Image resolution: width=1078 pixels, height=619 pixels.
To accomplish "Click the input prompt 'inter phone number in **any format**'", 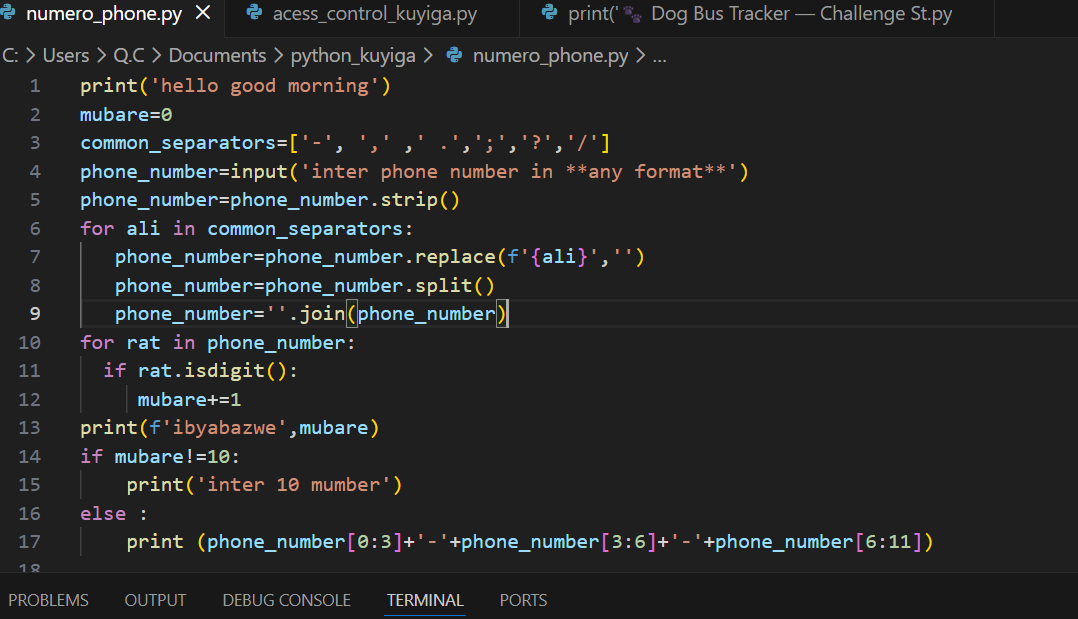I will coord(518,172).
